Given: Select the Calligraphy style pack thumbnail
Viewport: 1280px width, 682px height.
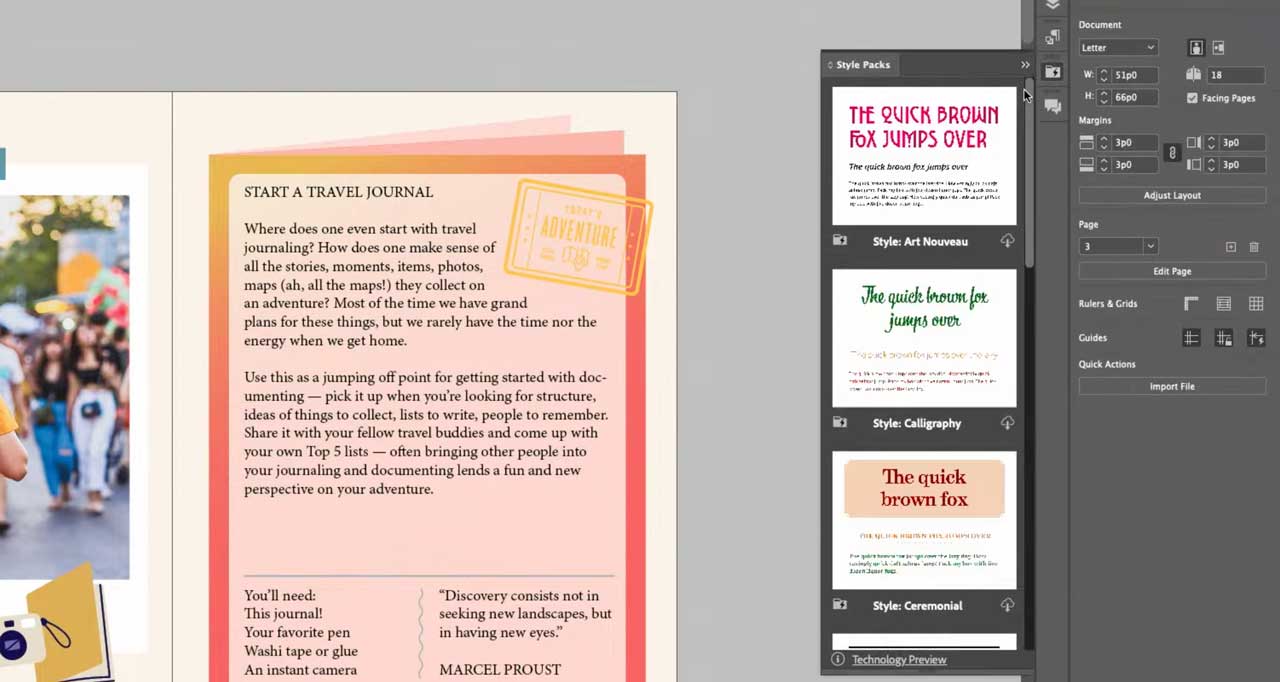Looking at the screenshot, I should coord(924,338).
